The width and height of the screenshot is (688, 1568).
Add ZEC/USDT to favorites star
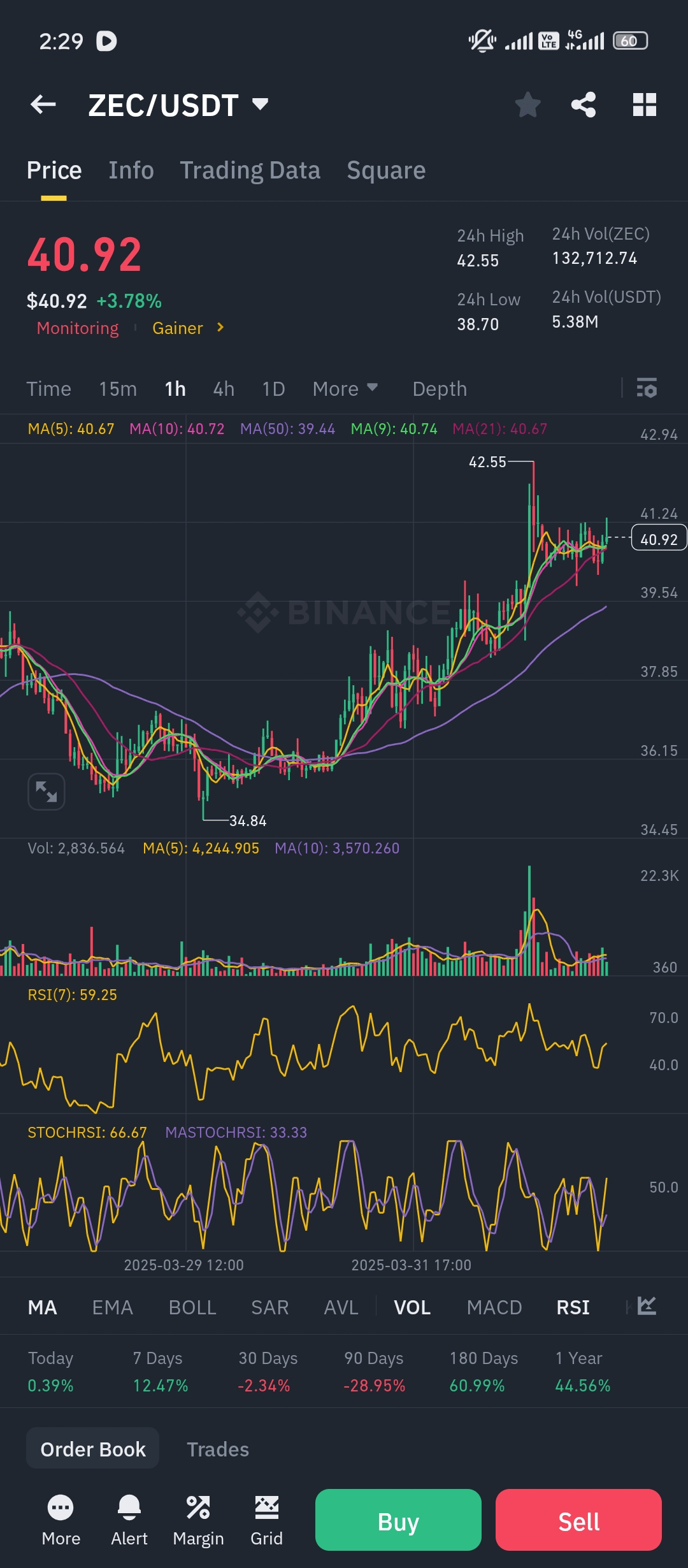point(527,105)
